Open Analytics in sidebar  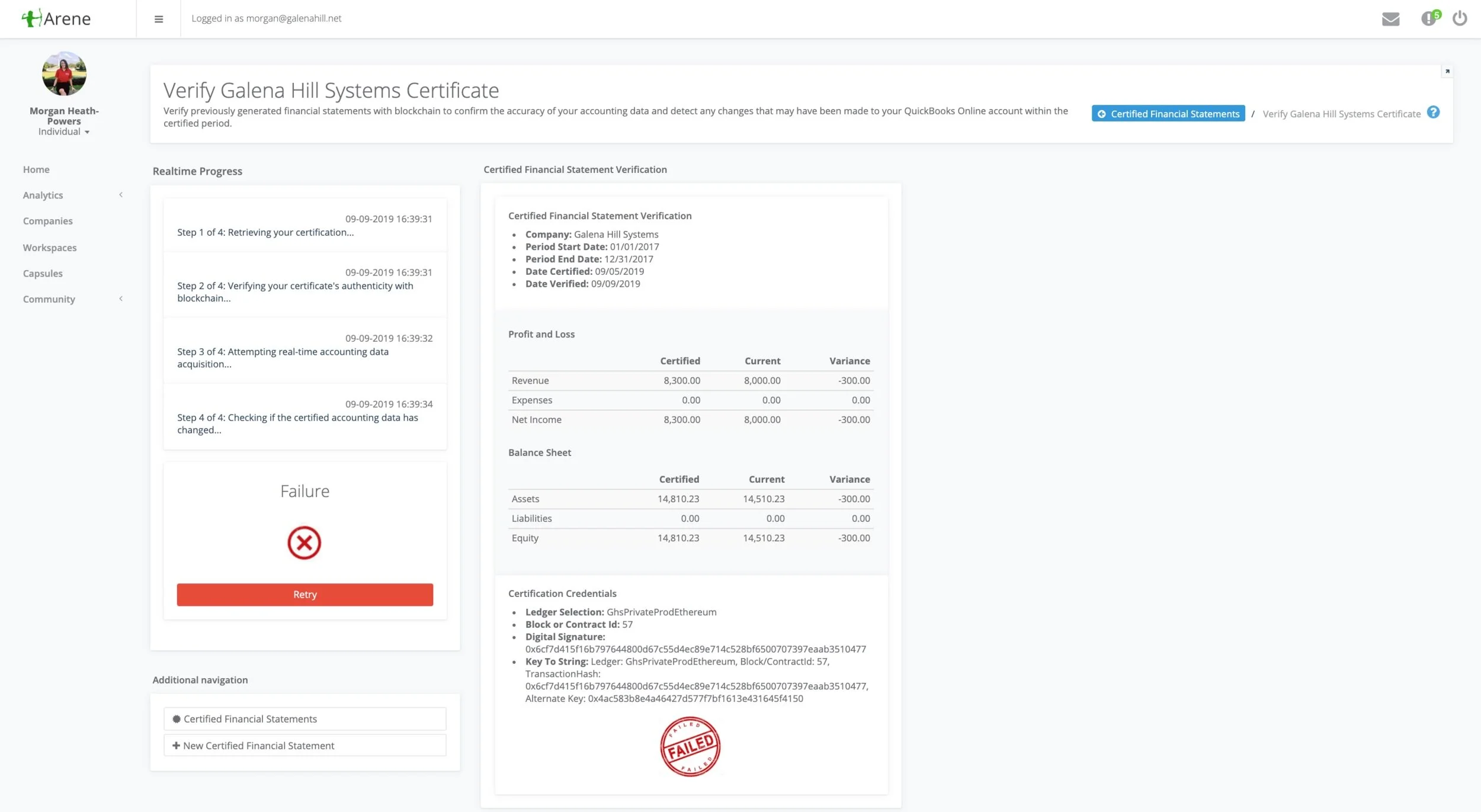(43, 195)
